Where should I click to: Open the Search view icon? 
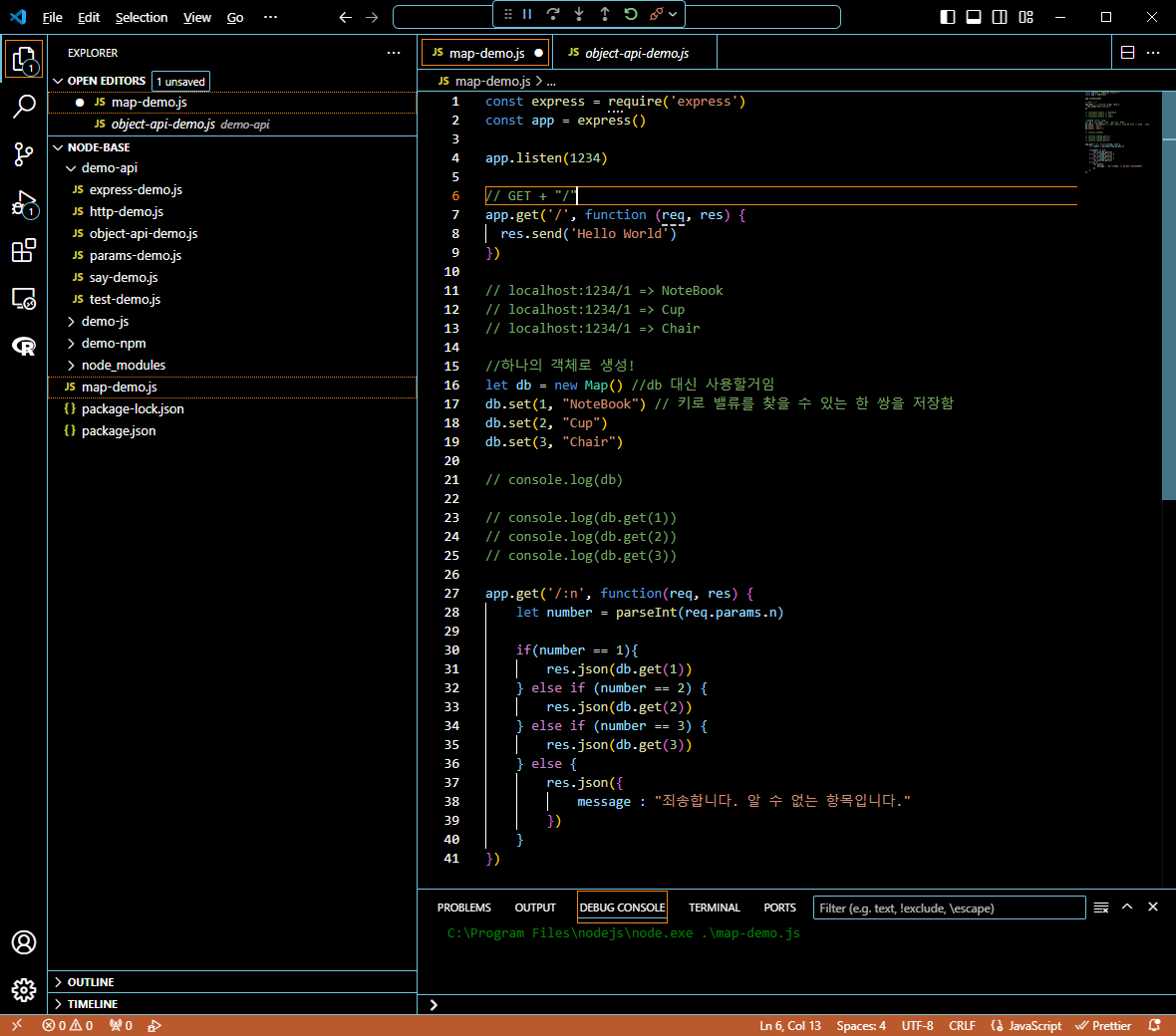24,107
